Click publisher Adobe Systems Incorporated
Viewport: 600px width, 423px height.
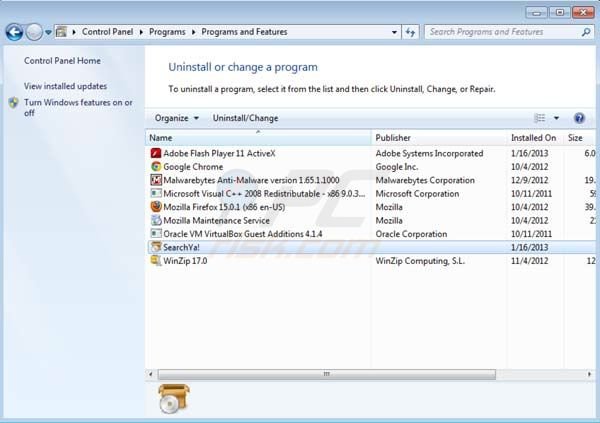click(429, 154)
